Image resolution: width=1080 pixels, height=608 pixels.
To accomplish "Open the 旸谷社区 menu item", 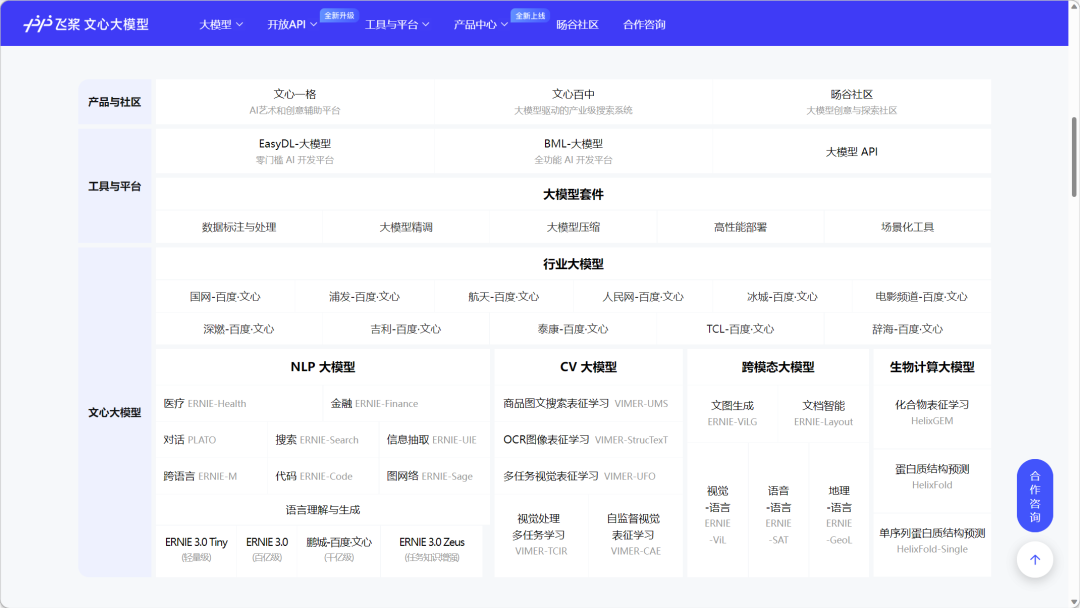I will (578, 24).
